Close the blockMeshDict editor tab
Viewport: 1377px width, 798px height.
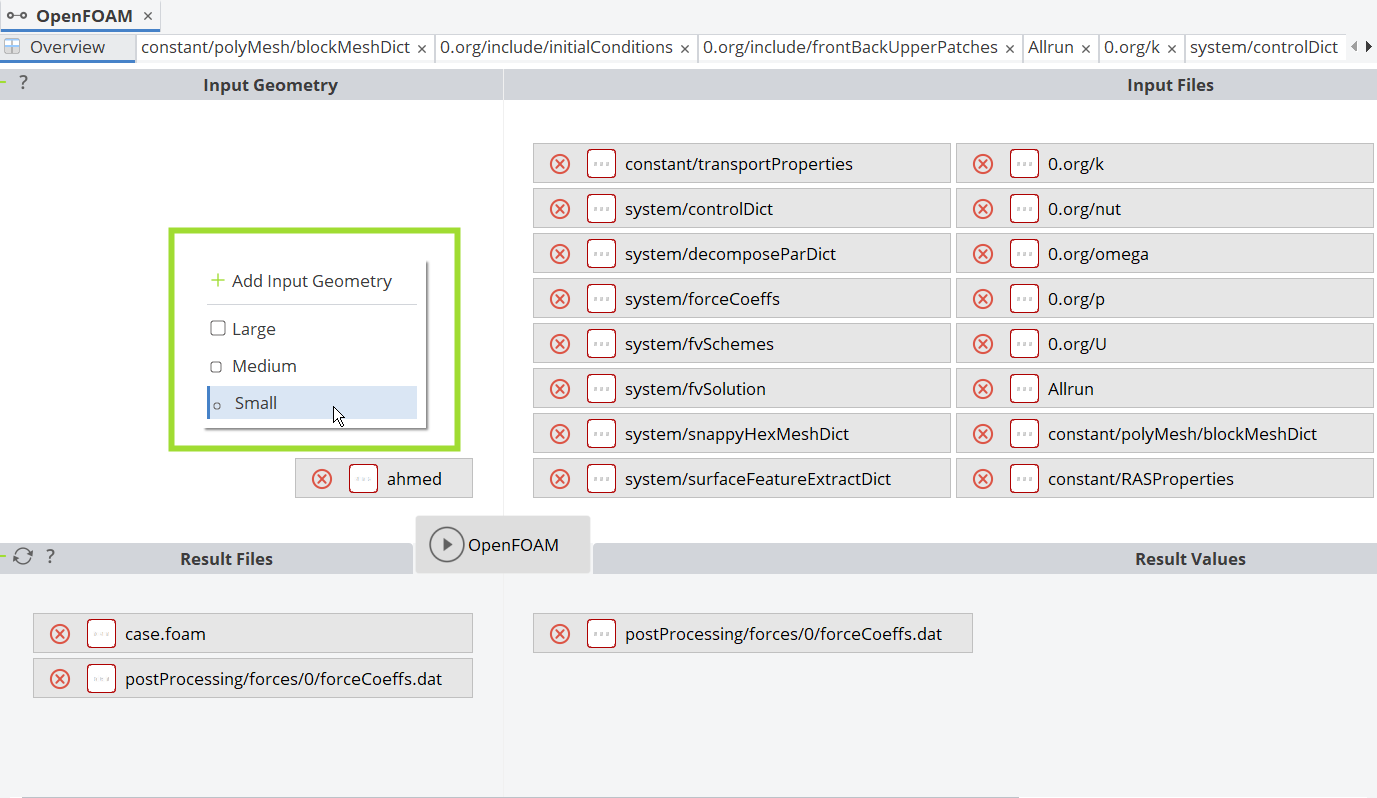click(422, 48)
